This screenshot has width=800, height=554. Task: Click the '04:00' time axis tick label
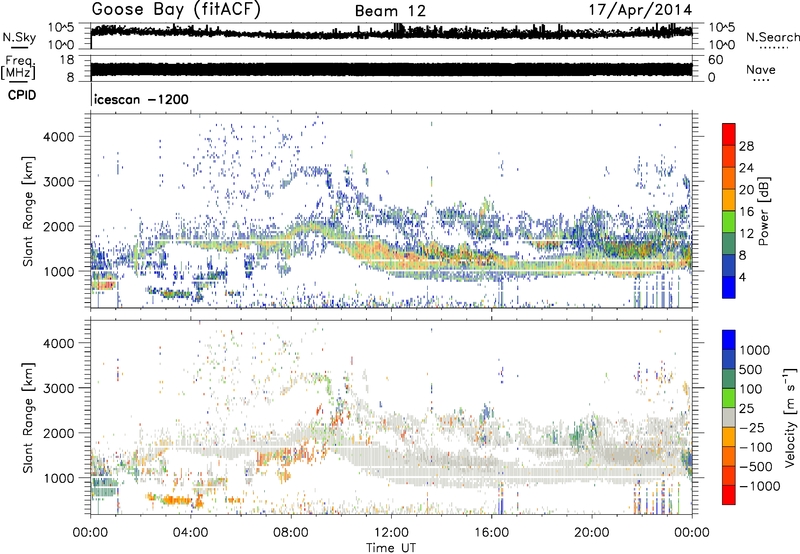tap(191, 533)
